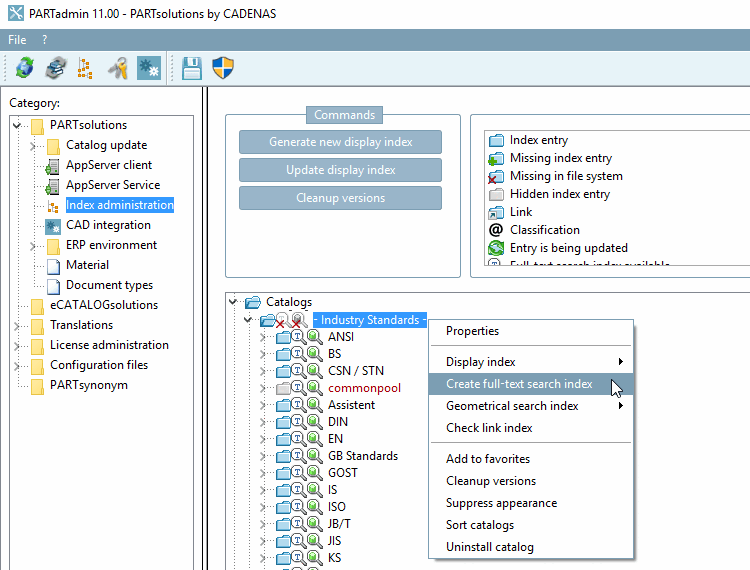Select Uninstall catalog from context menu
Screen dimensions: 750x570
click(x=489, y=547)
